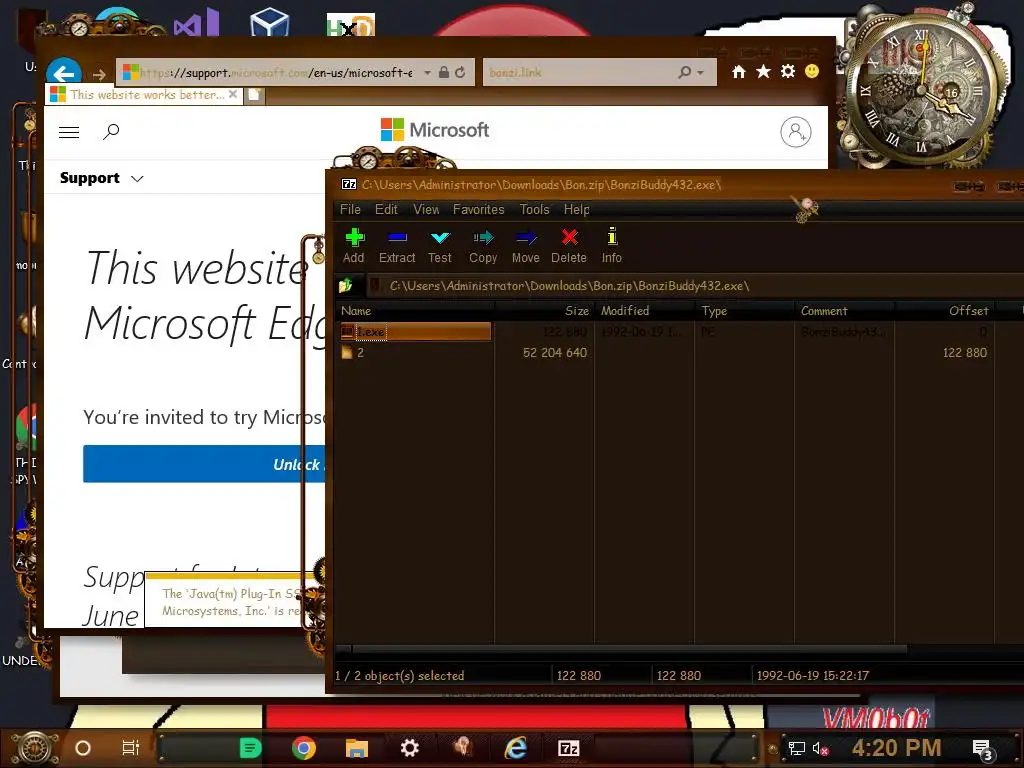Open a new tab in Internet Explorer
This screenshot has width=1024, height=768.
point(254,95)
